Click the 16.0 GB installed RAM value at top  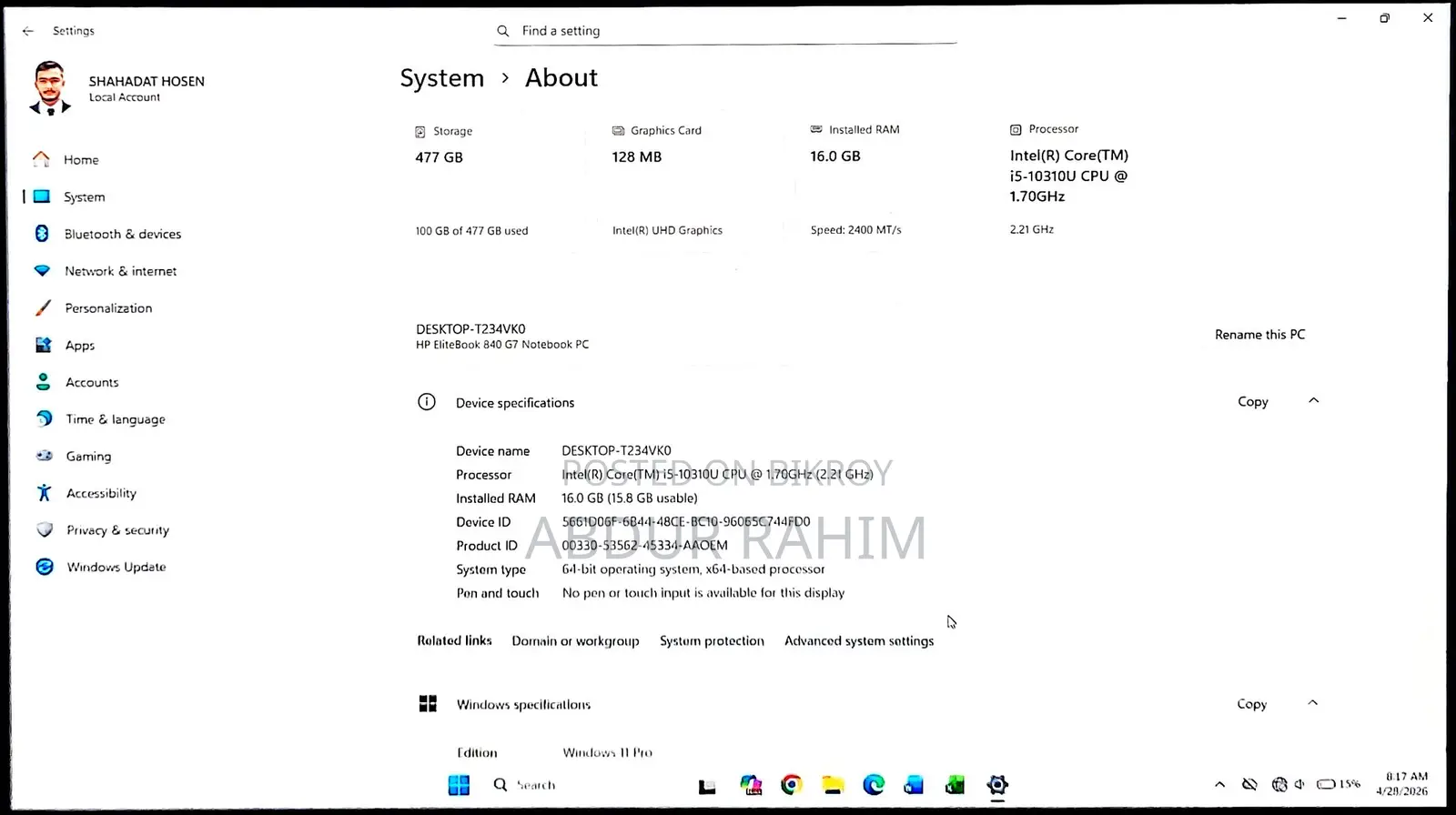click(x=835, y=156)
